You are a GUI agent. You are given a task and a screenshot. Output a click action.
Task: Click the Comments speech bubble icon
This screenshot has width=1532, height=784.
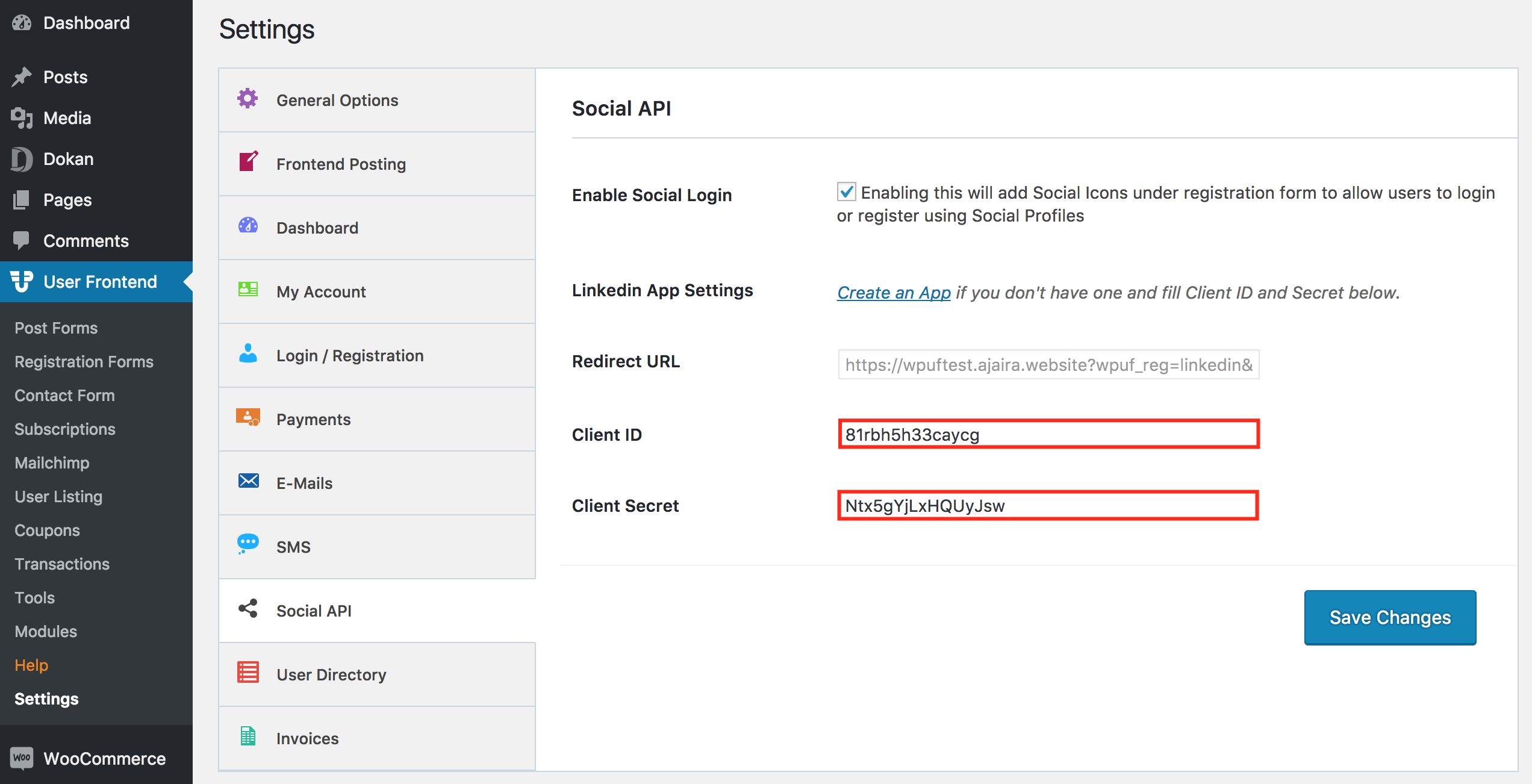pos(22,241)
